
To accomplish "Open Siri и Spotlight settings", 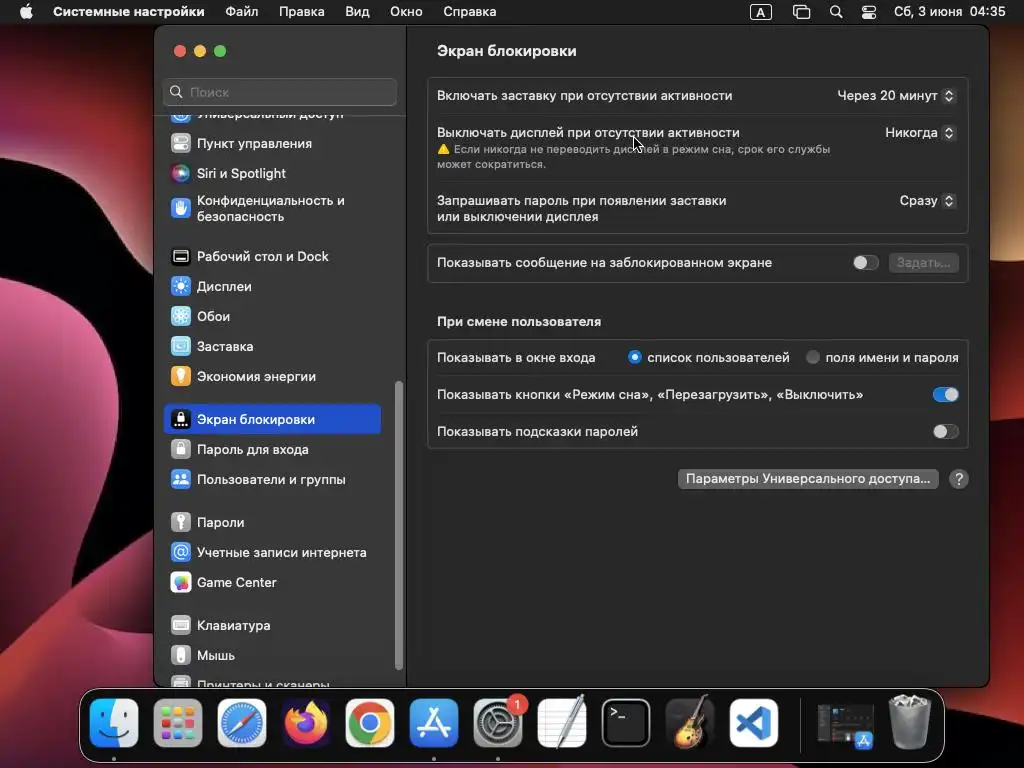I will [x=272, y=173].
